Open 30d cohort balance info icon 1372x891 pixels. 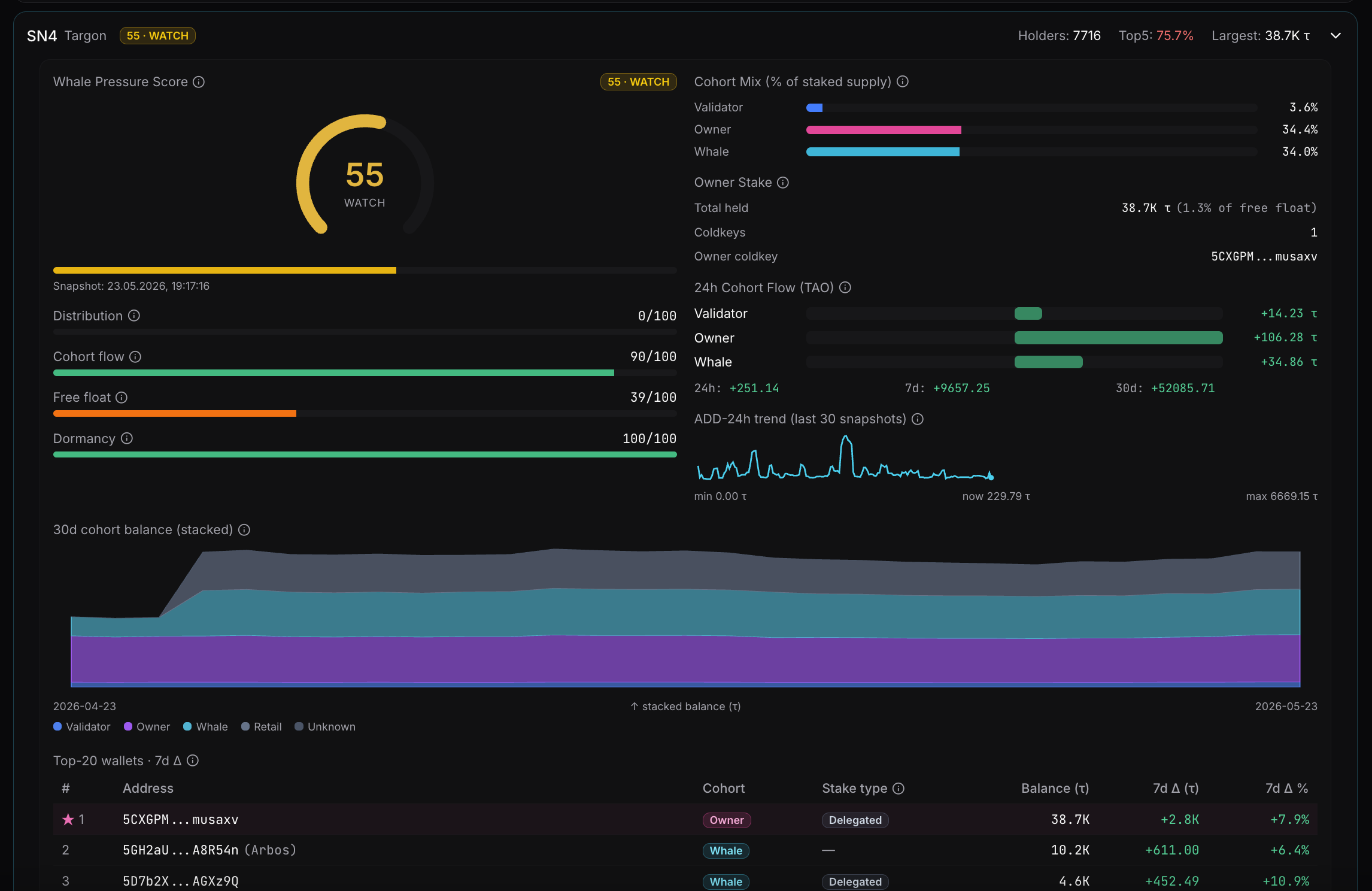click(x=244, y=530)
